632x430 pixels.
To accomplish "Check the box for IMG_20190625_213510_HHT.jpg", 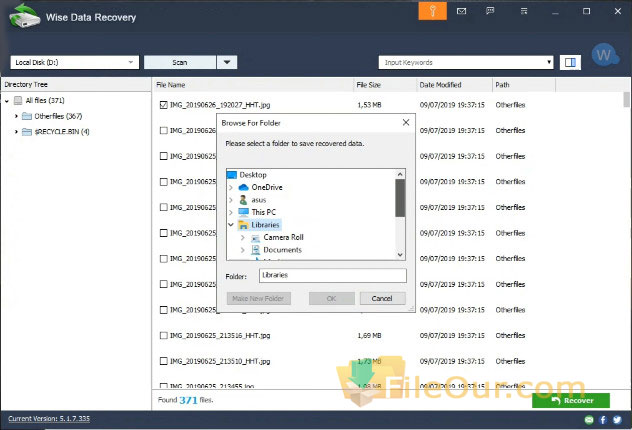I will [x=164, y=361].
